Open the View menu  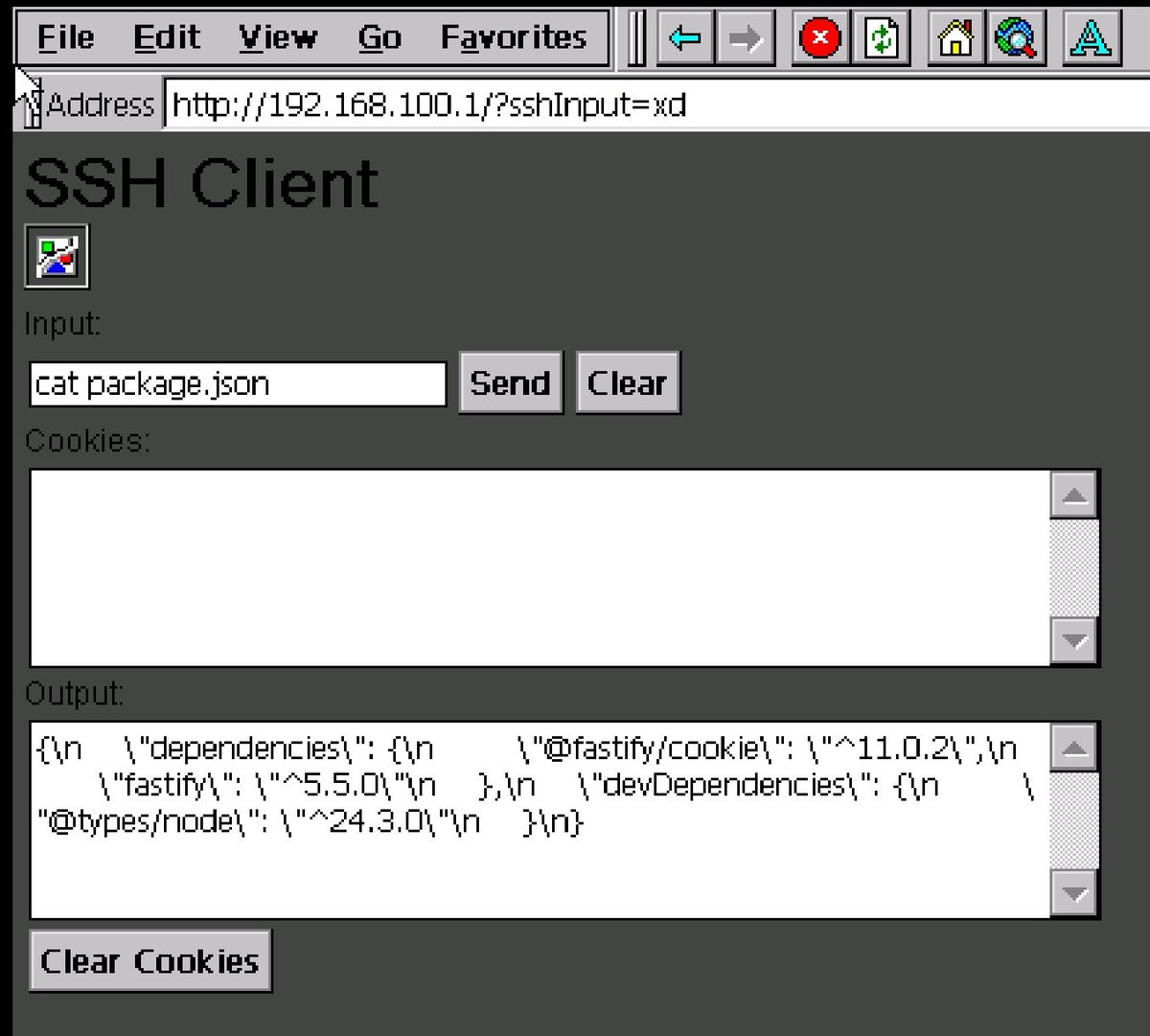(278, 37)
